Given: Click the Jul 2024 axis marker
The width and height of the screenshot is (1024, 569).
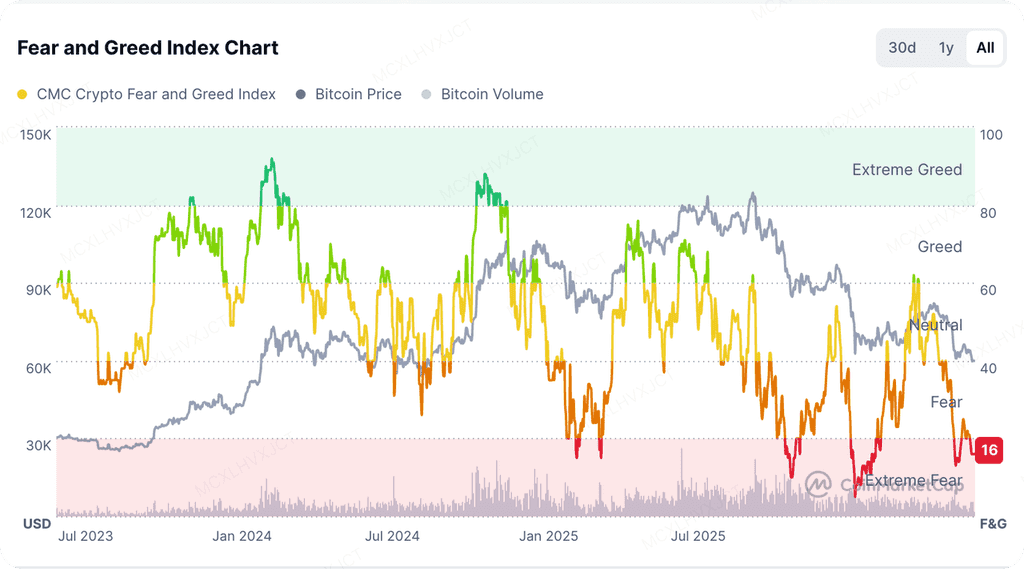Looking at the screenshot, I should point(392,536).
